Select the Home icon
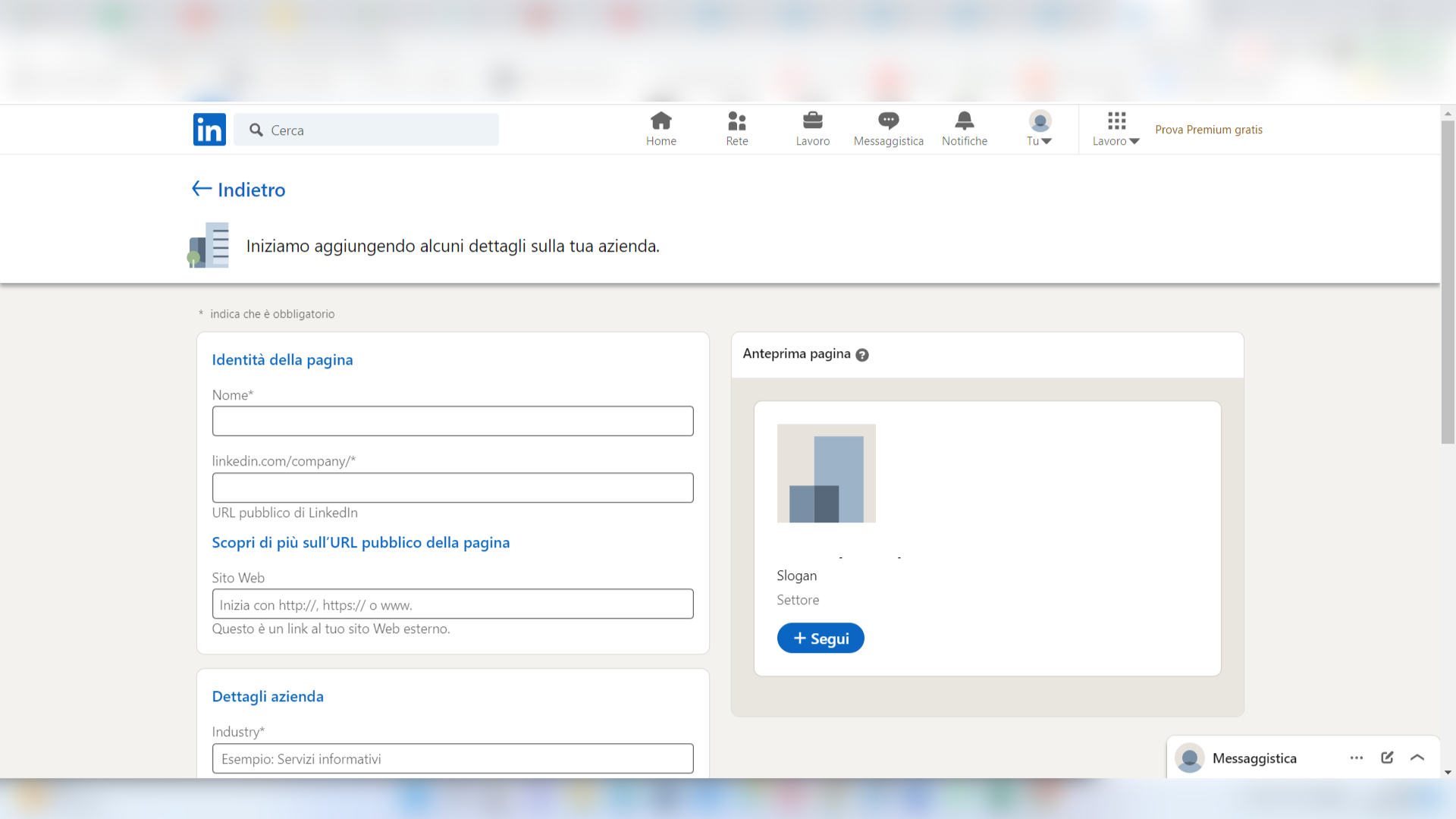This screenshot has height=819, width=1456. [x=661, y=121]
